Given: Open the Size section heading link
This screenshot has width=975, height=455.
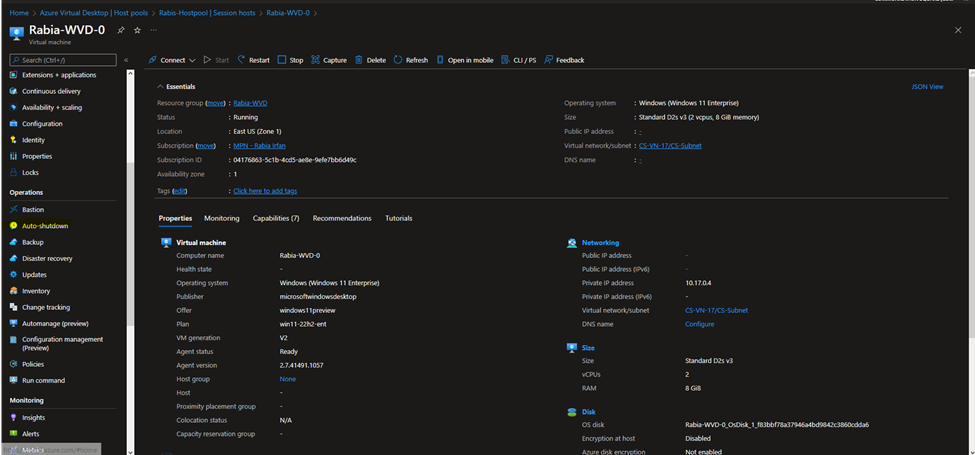Looking at the screenshot, I should point(588,348).
